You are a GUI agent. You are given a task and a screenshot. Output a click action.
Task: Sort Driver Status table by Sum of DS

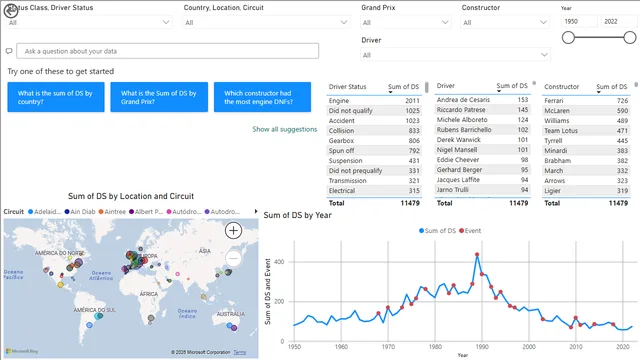[403, 87]
